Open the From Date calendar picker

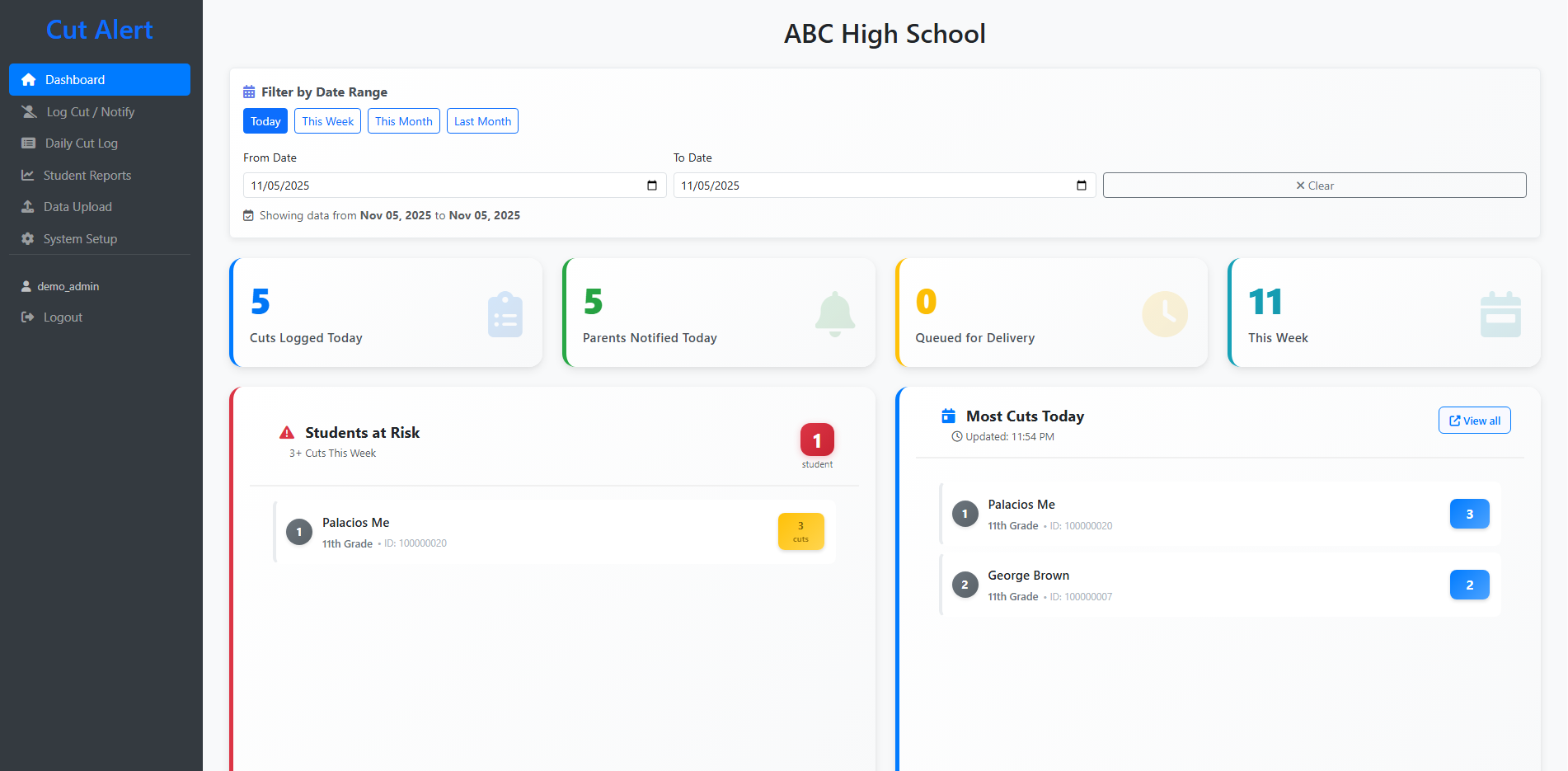pos(652,185)
